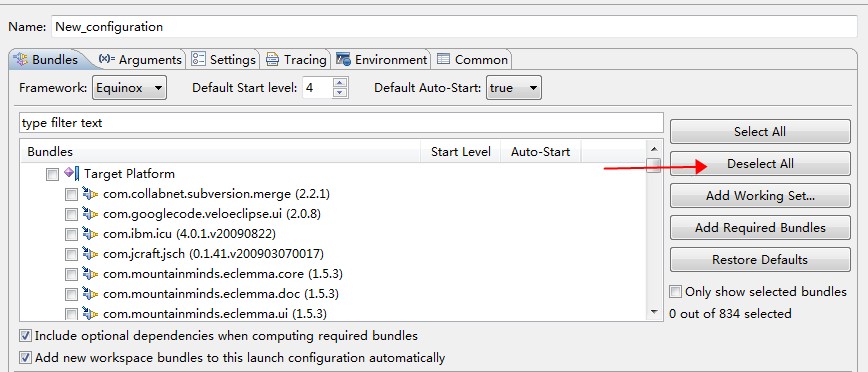
Task: Check the Target Platform checkbox
Action: 52,175
